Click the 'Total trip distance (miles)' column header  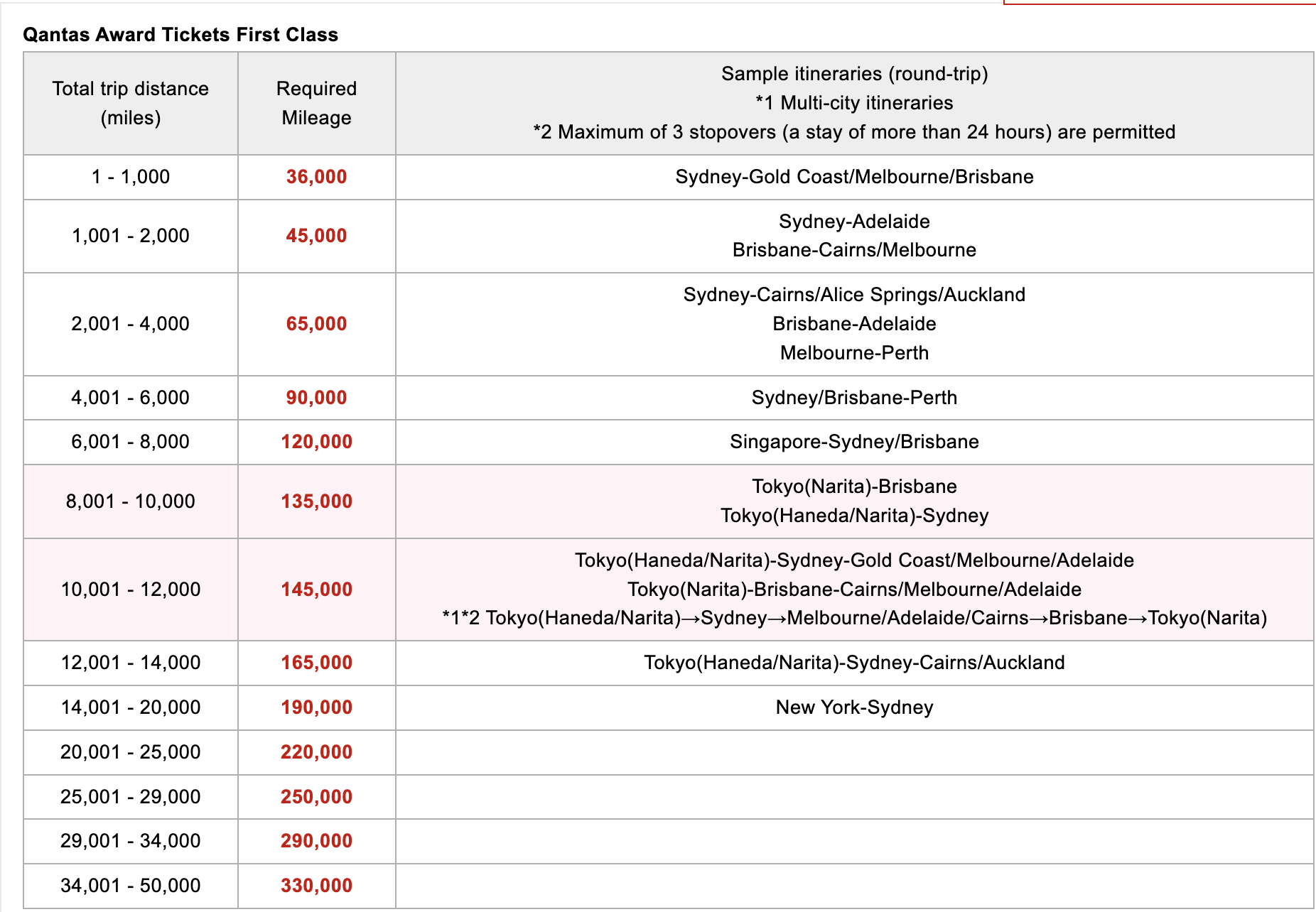pyautogui.click(x=131, y=103)
